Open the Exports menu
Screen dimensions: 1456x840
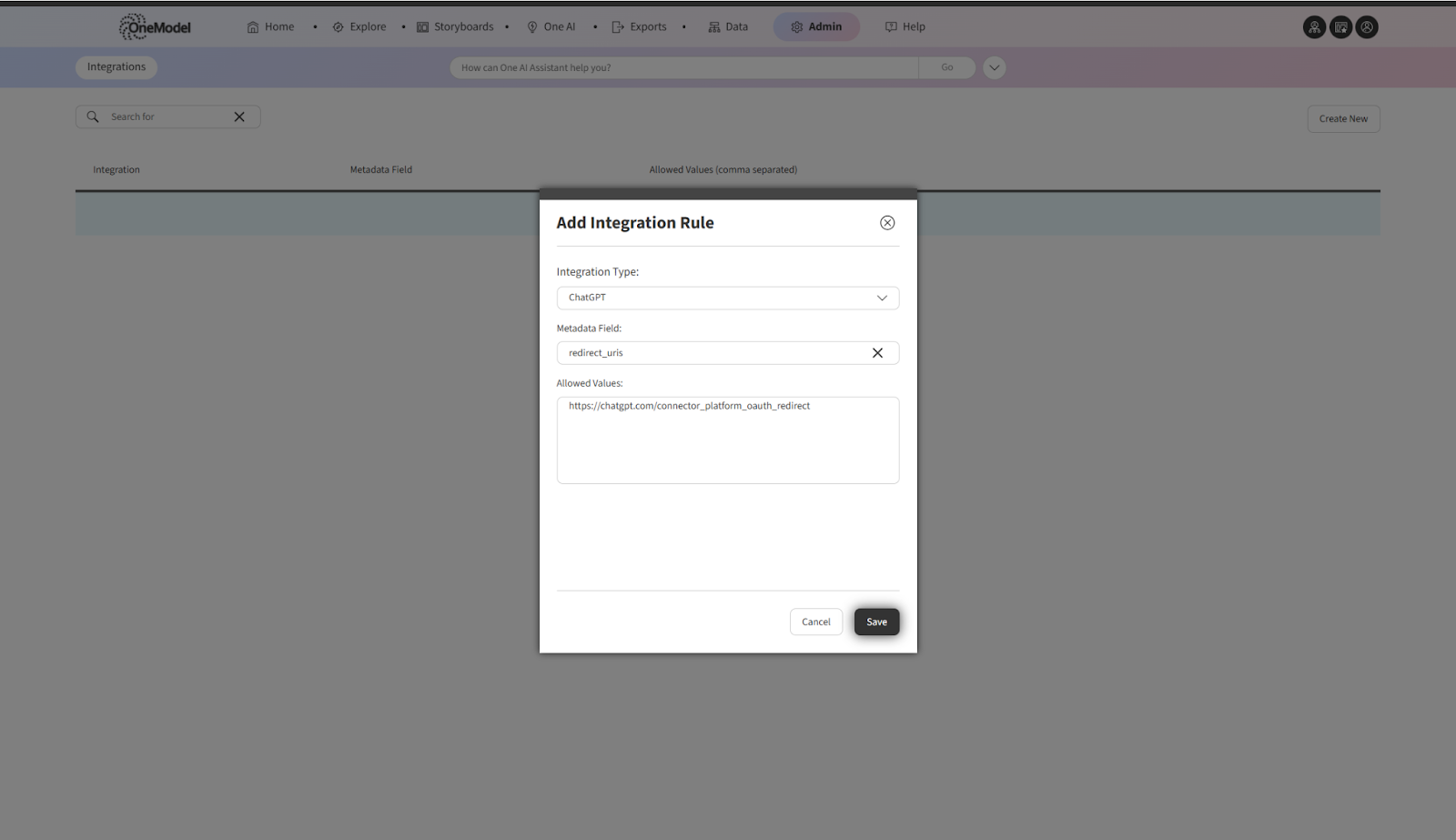tap(639, 27)
